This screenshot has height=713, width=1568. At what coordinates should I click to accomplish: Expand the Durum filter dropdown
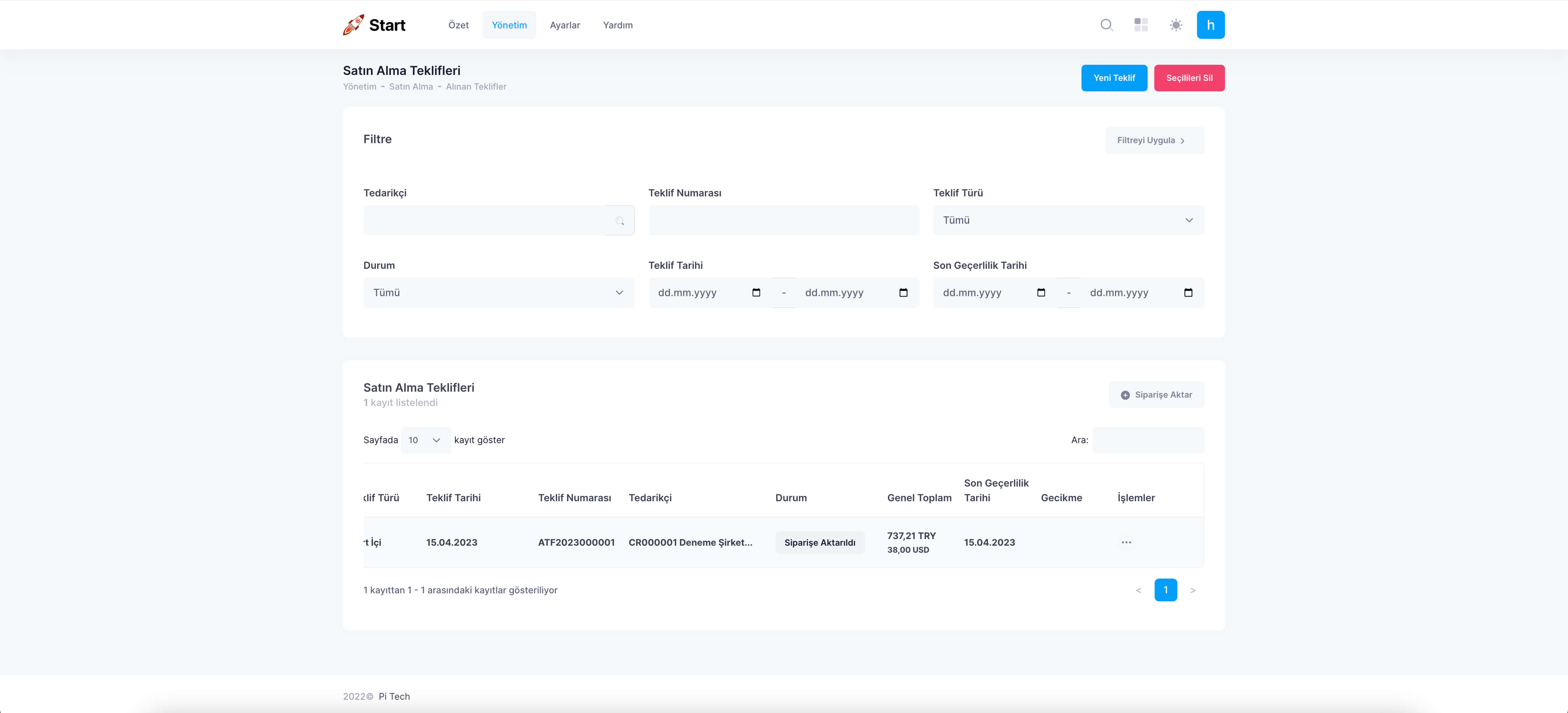point(498,293)
